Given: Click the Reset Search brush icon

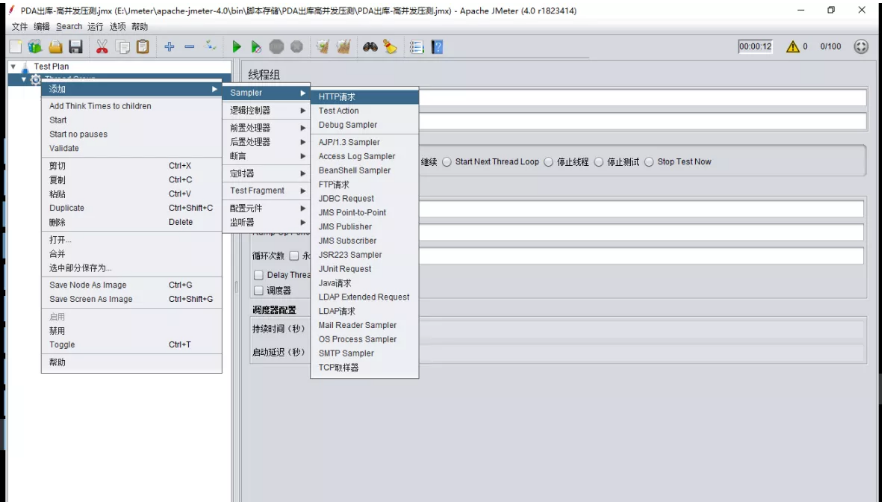Looking at the screenshot, I should coord(390,47).
